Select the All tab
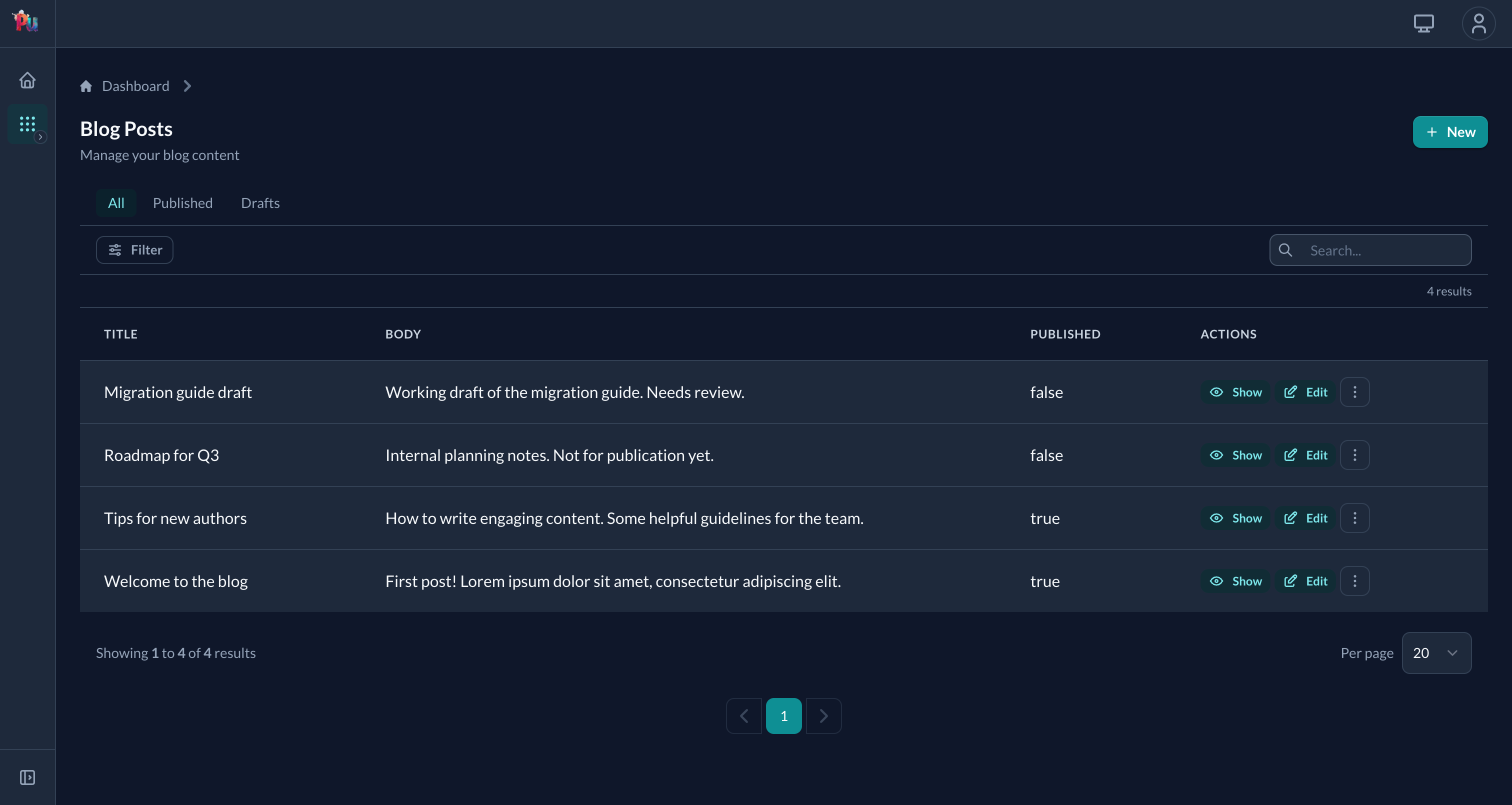1512x805 pixels. click(x=116, y=203)
